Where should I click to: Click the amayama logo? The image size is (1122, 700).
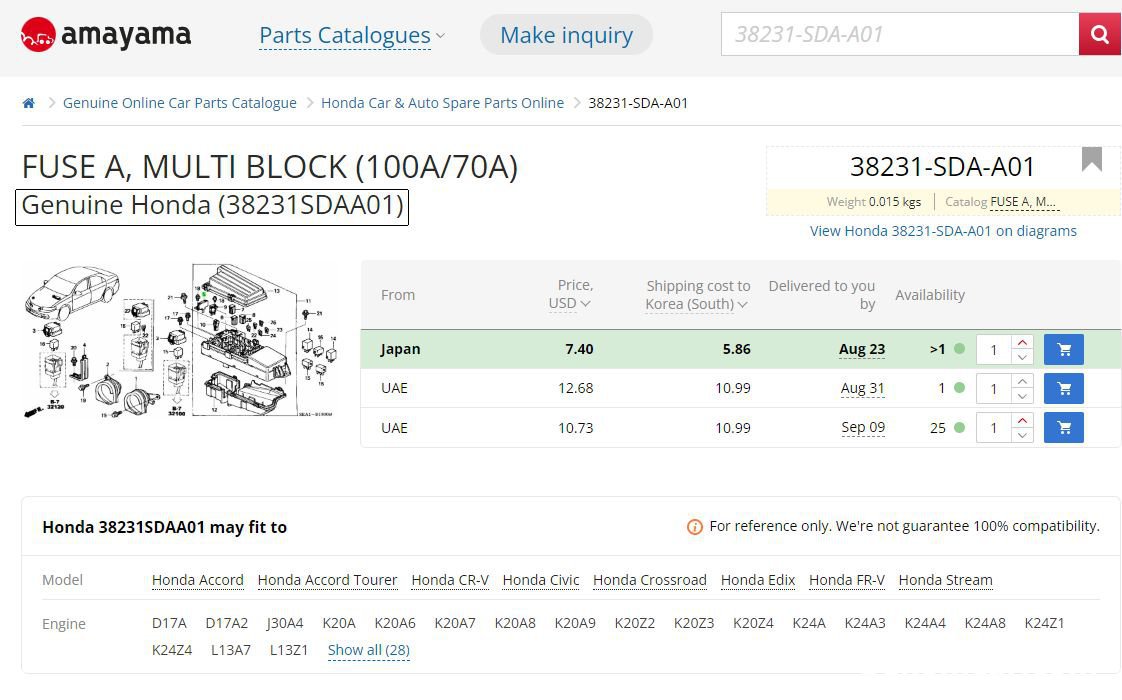106,34
